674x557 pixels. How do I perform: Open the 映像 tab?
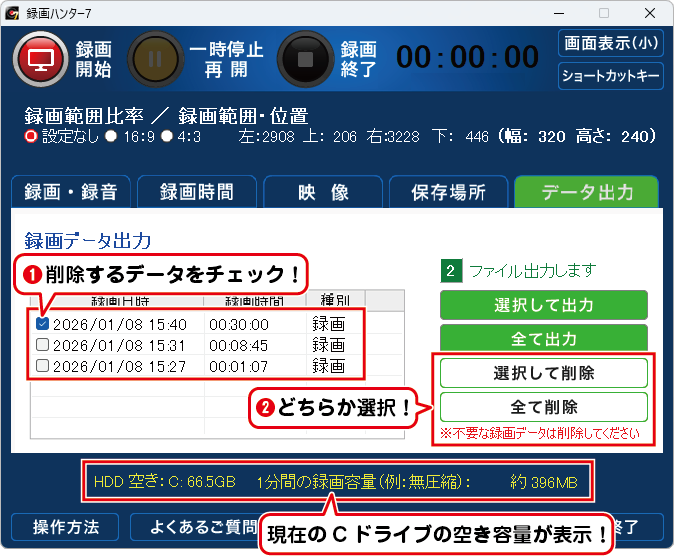pos(323,192)
